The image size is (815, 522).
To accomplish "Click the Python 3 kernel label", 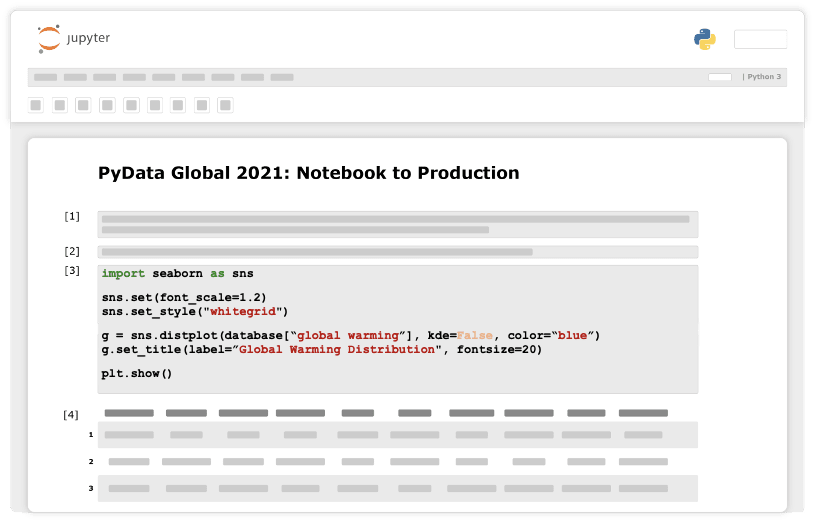I will pos(764,77).
